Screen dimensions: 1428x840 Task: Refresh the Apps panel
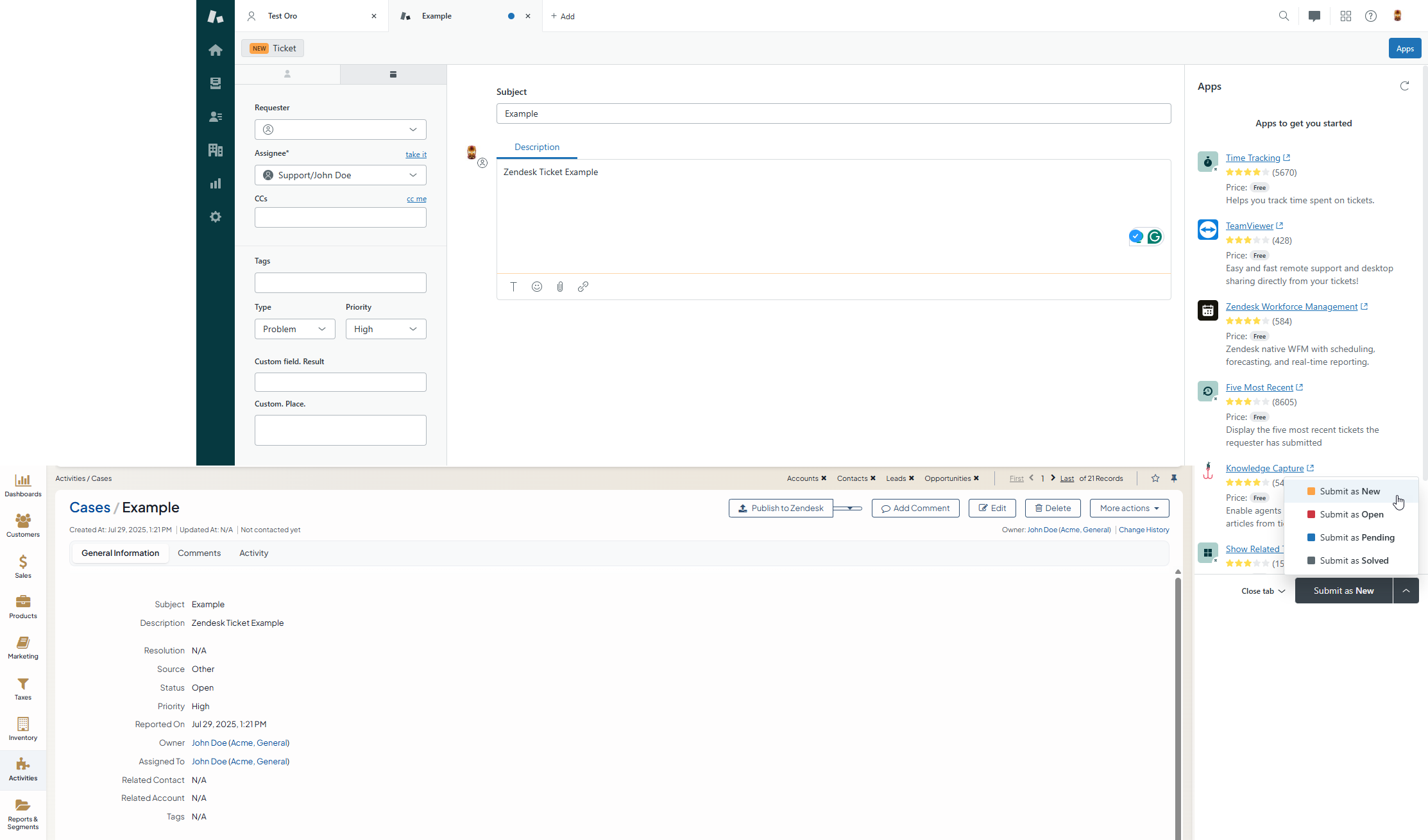coord(1404,86)
